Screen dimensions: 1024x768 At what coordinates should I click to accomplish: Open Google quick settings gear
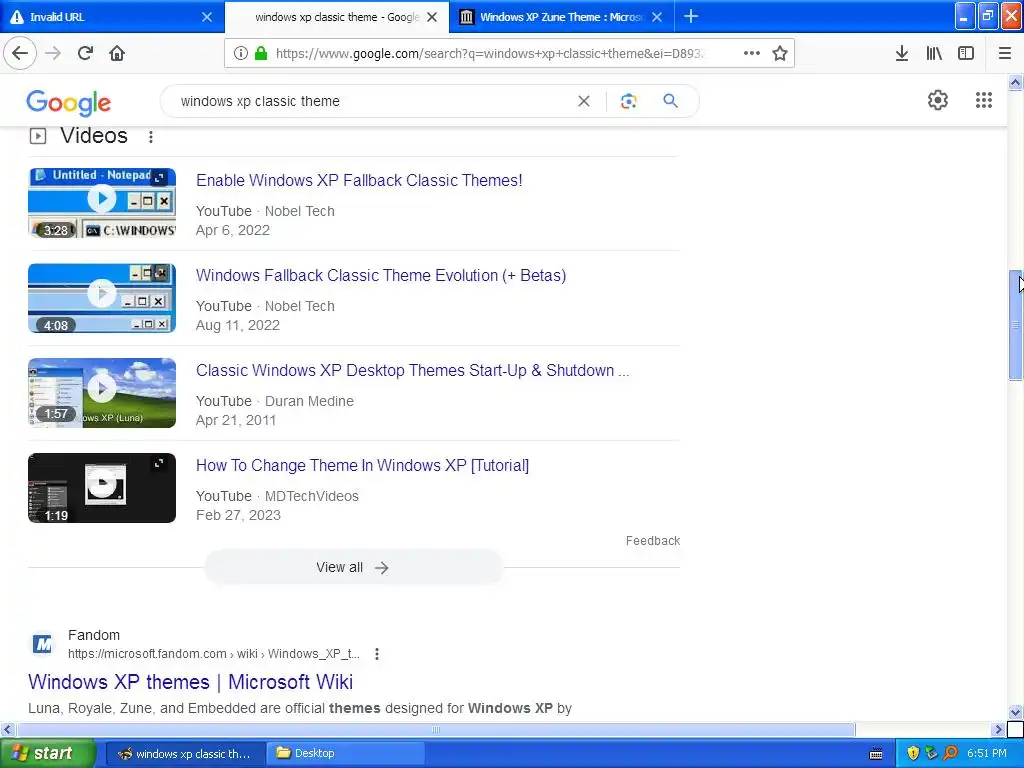click(x=938, y=100)
